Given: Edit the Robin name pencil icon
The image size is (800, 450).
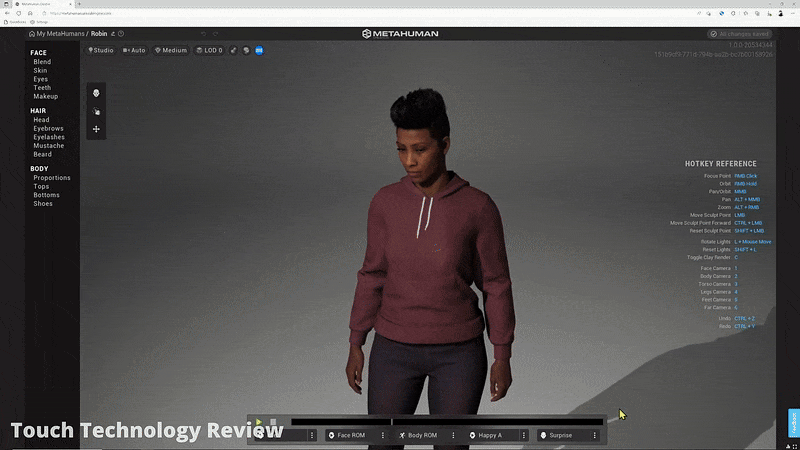Looking at the screenshot, I should pos(113,34).
